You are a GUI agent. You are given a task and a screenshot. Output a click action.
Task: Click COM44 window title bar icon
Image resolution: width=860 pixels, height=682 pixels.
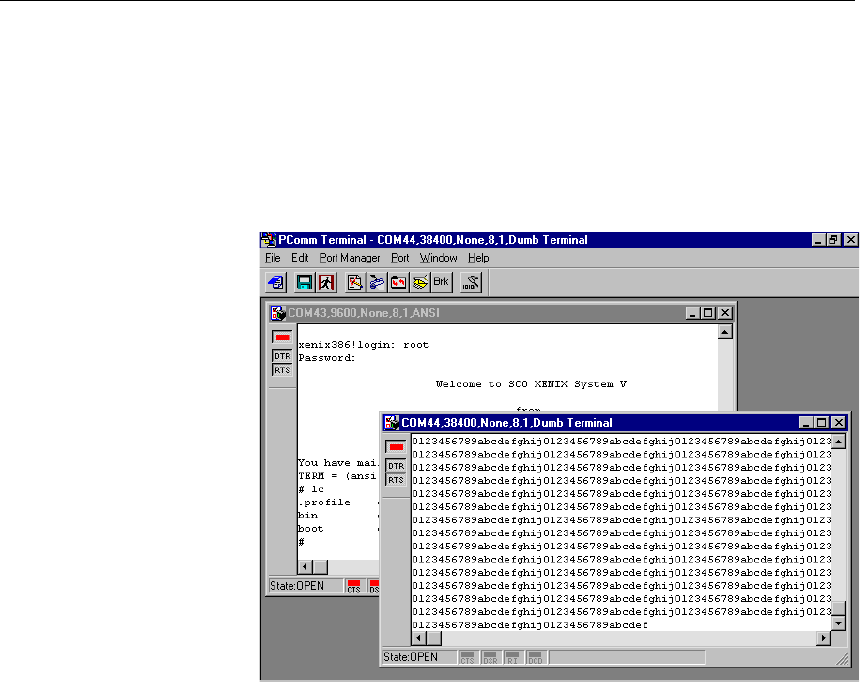392,423
